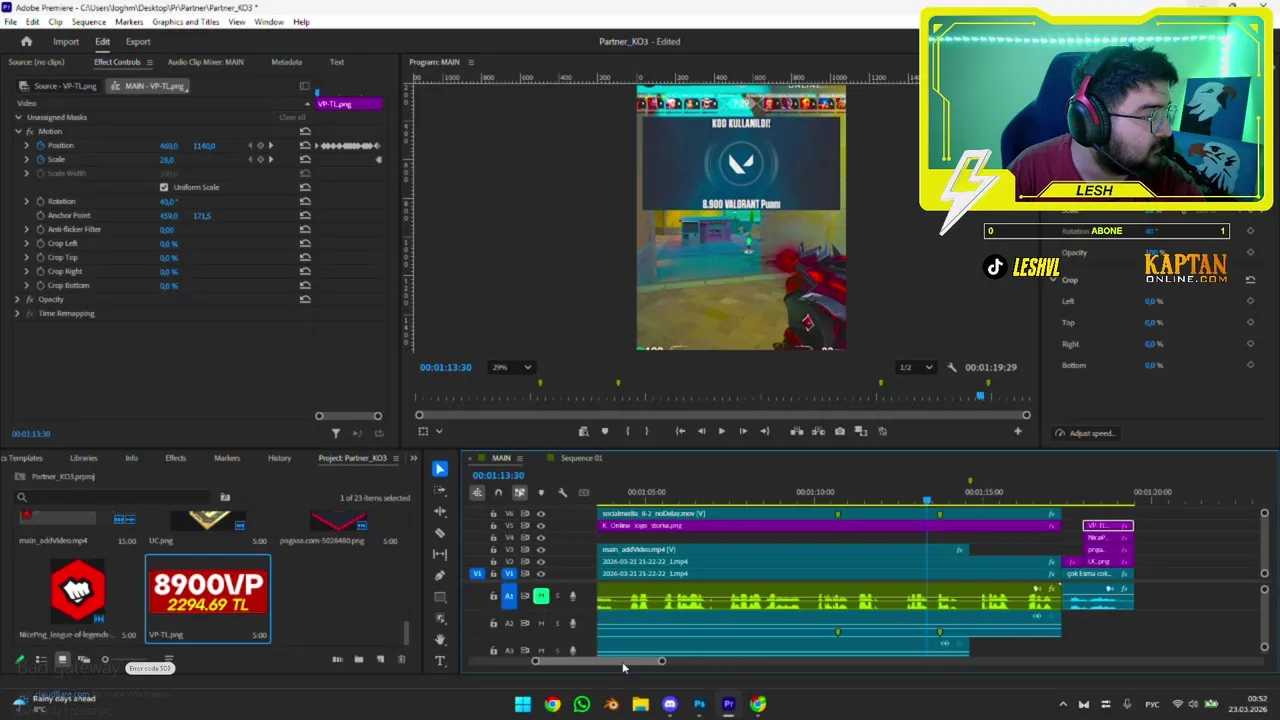The height and width of the screenshot is (720, 1280).
Task: Open Sequence 01 timeline tab
Action: [581, 458]
